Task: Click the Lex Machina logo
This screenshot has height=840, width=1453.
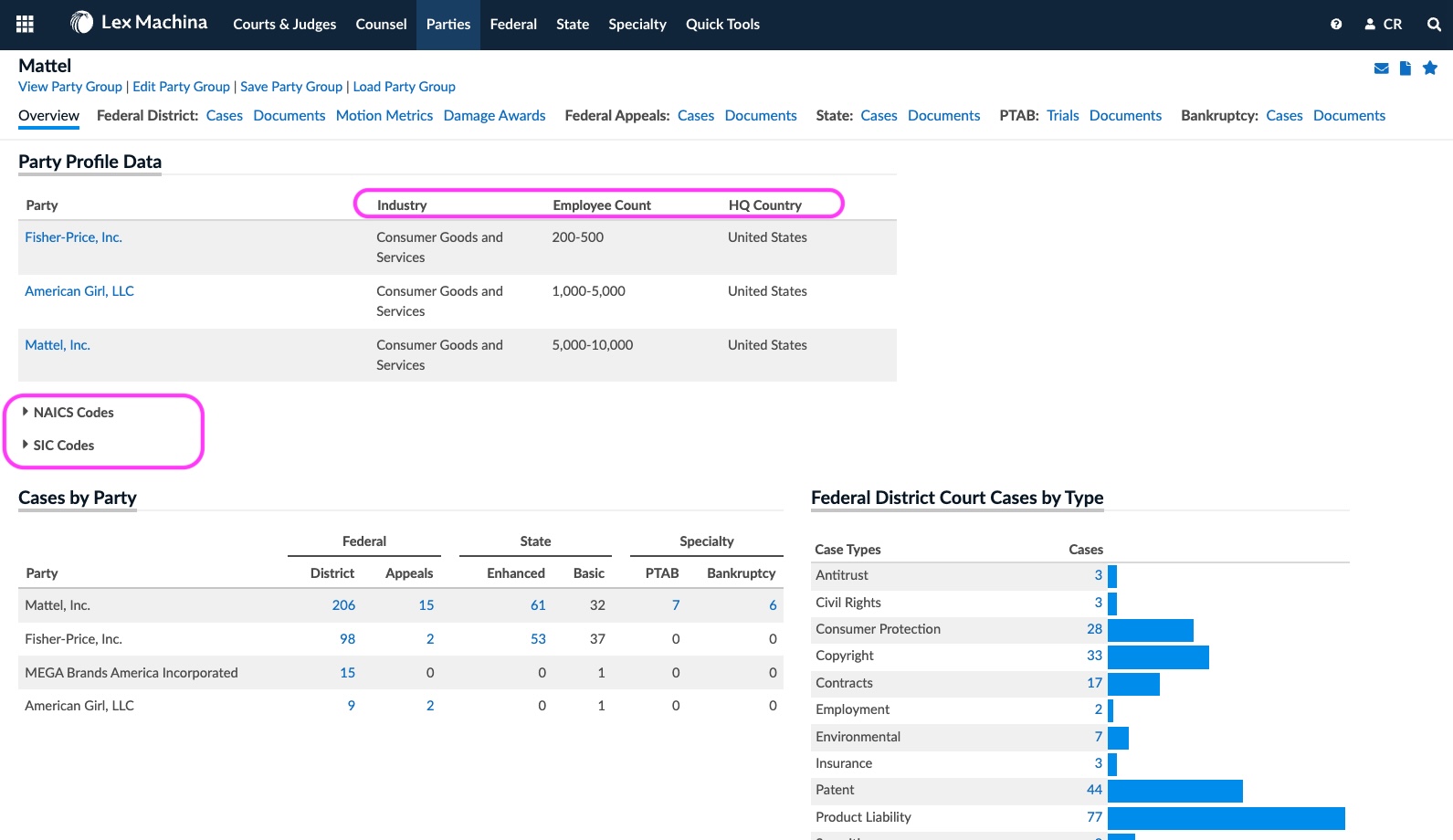Action: pos(139,23)
